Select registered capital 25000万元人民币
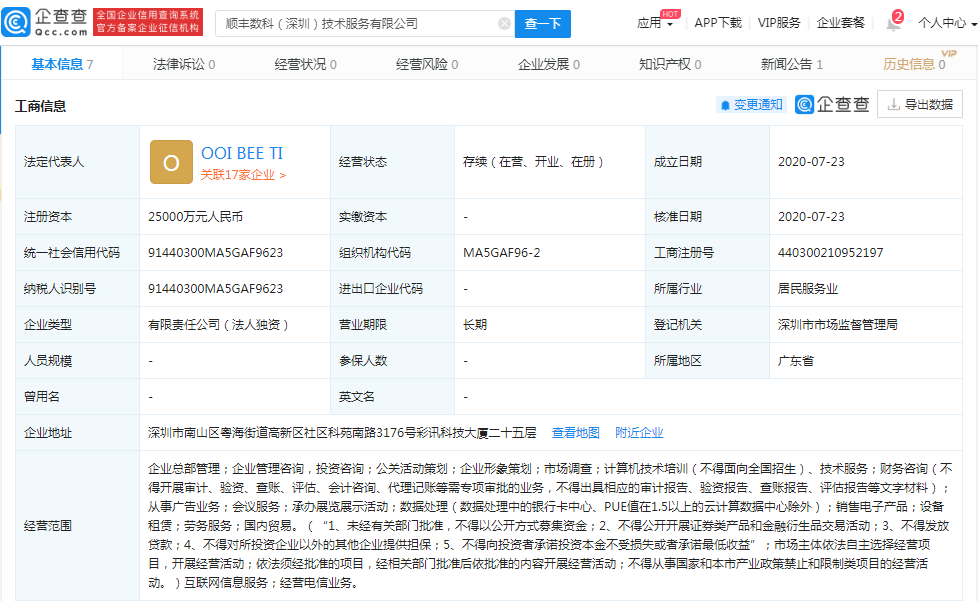 [x=195, y=217]
